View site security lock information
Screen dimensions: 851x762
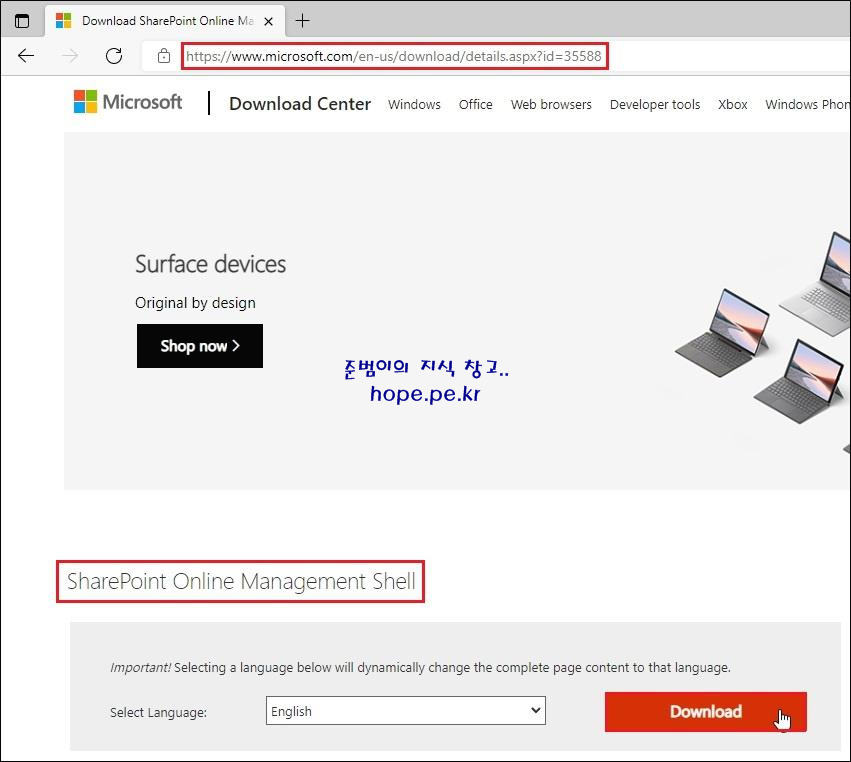coord(164,56)
